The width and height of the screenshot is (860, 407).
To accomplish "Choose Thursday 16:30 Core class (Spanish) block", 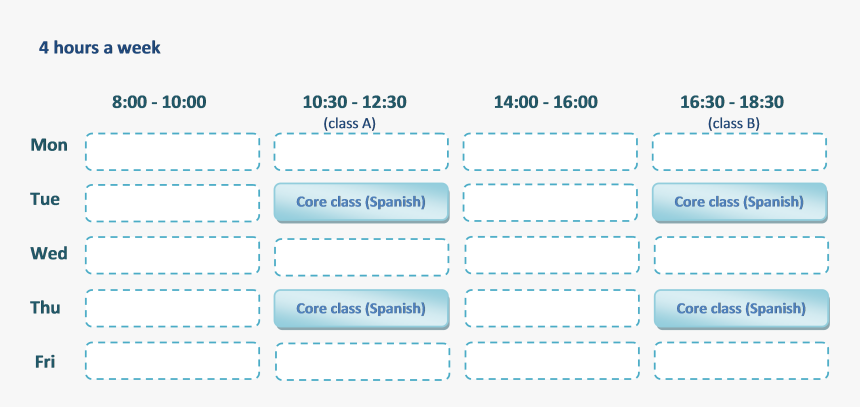I will 741,308.
